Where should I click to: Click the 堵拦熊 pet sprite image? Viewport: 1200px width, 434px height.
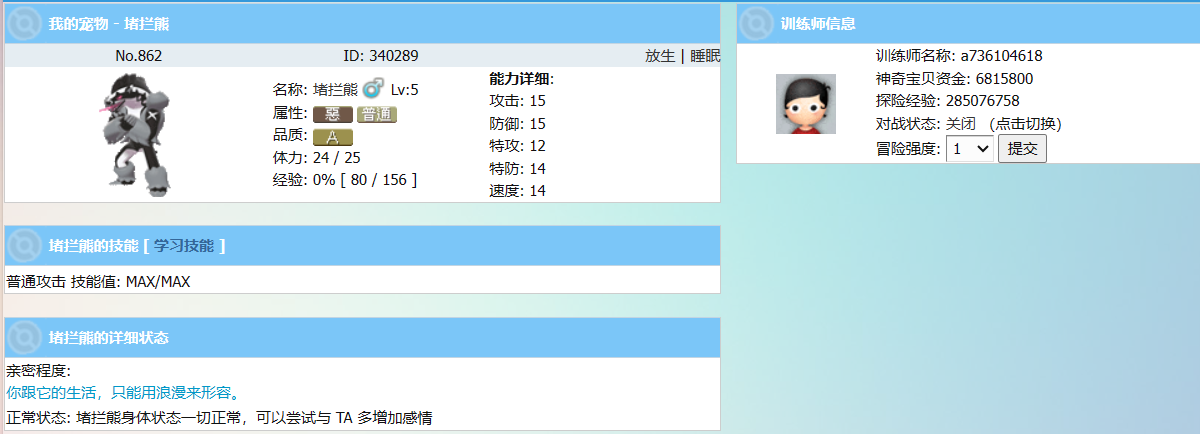click(137, 133)
